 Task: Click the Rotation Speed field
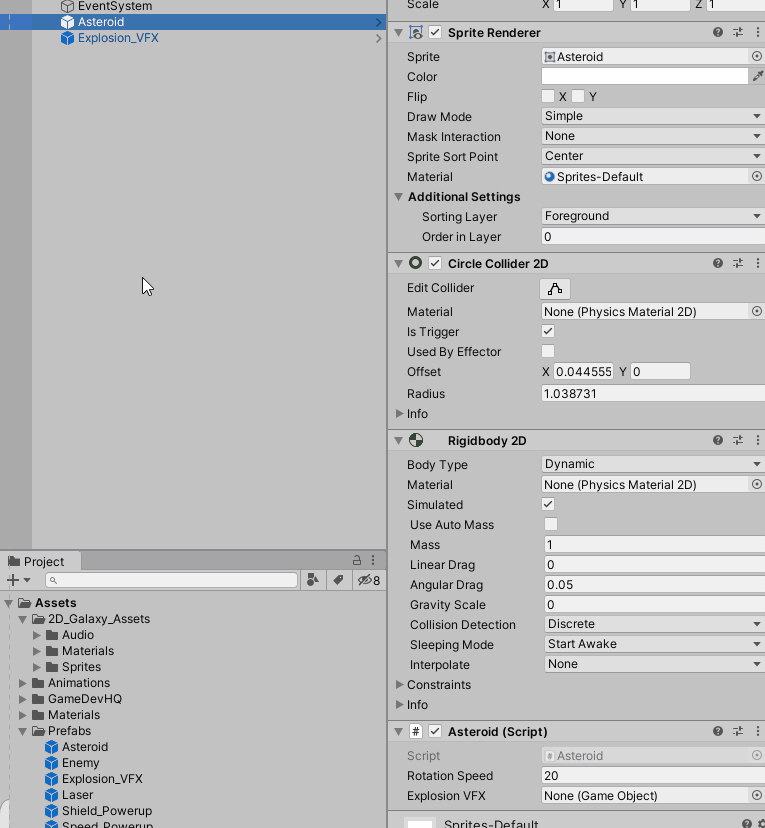click(x=653, y=775)
